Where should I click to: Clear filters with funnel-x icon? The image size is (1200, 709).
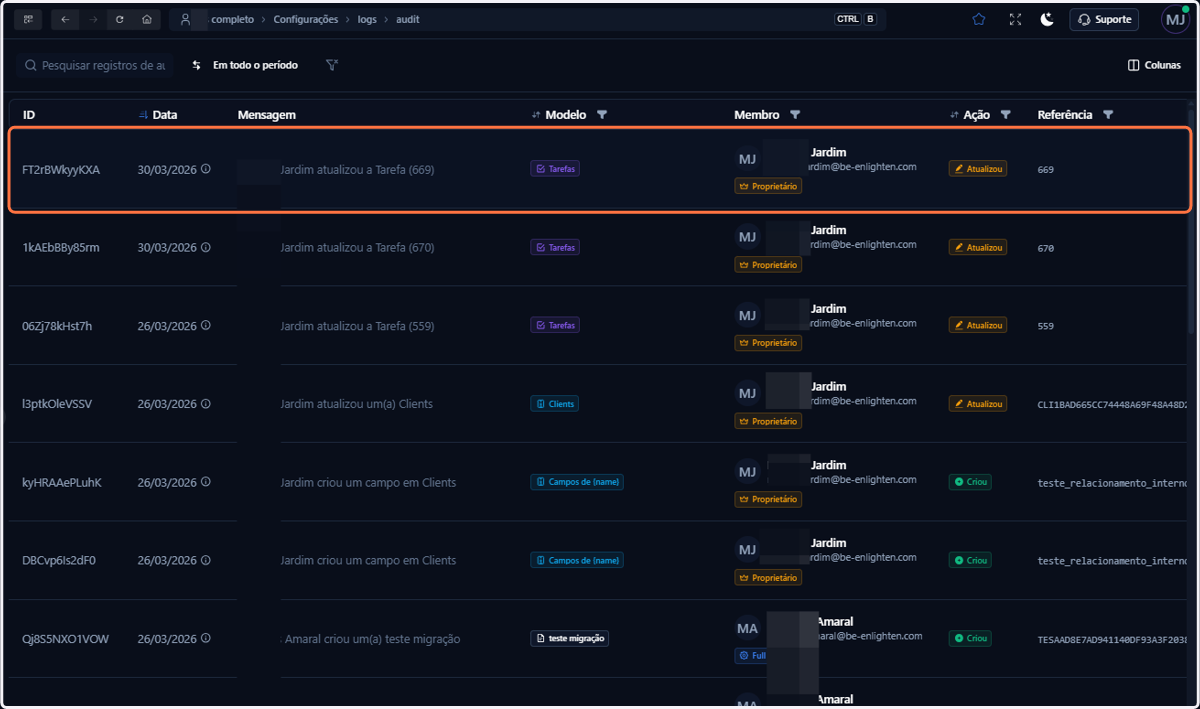332,65
